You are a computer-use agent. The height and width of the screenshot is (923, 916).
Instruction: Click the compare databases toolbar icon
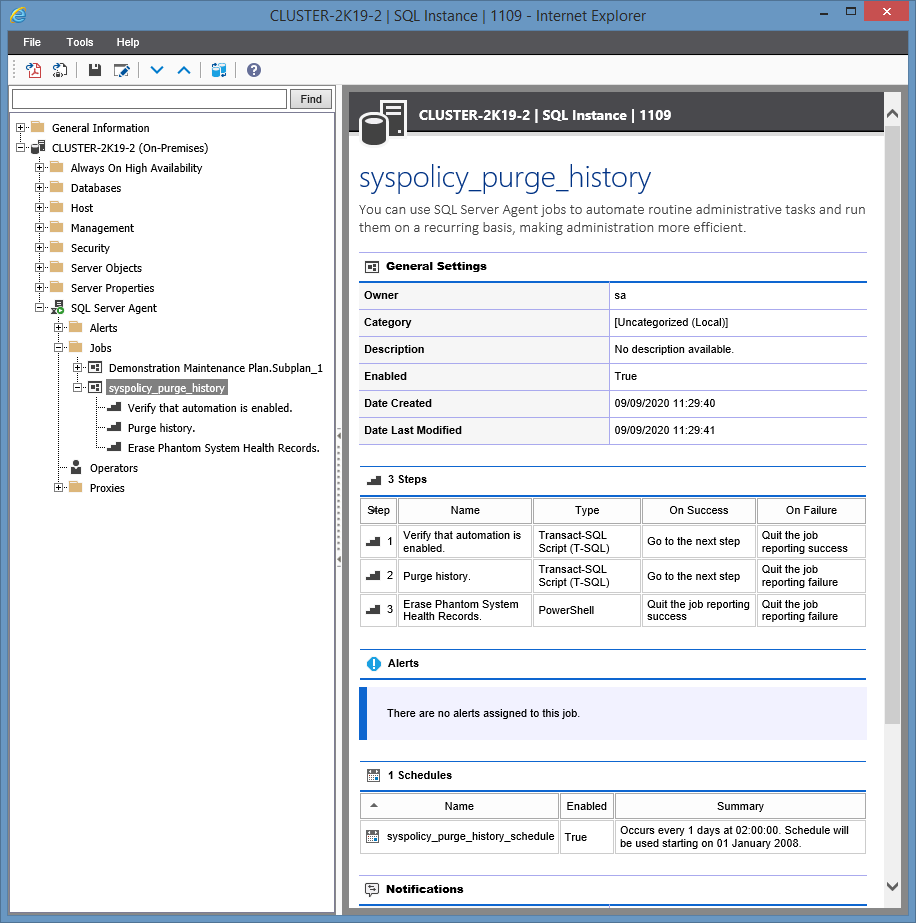pyautogui.click(x=219, y=70)
